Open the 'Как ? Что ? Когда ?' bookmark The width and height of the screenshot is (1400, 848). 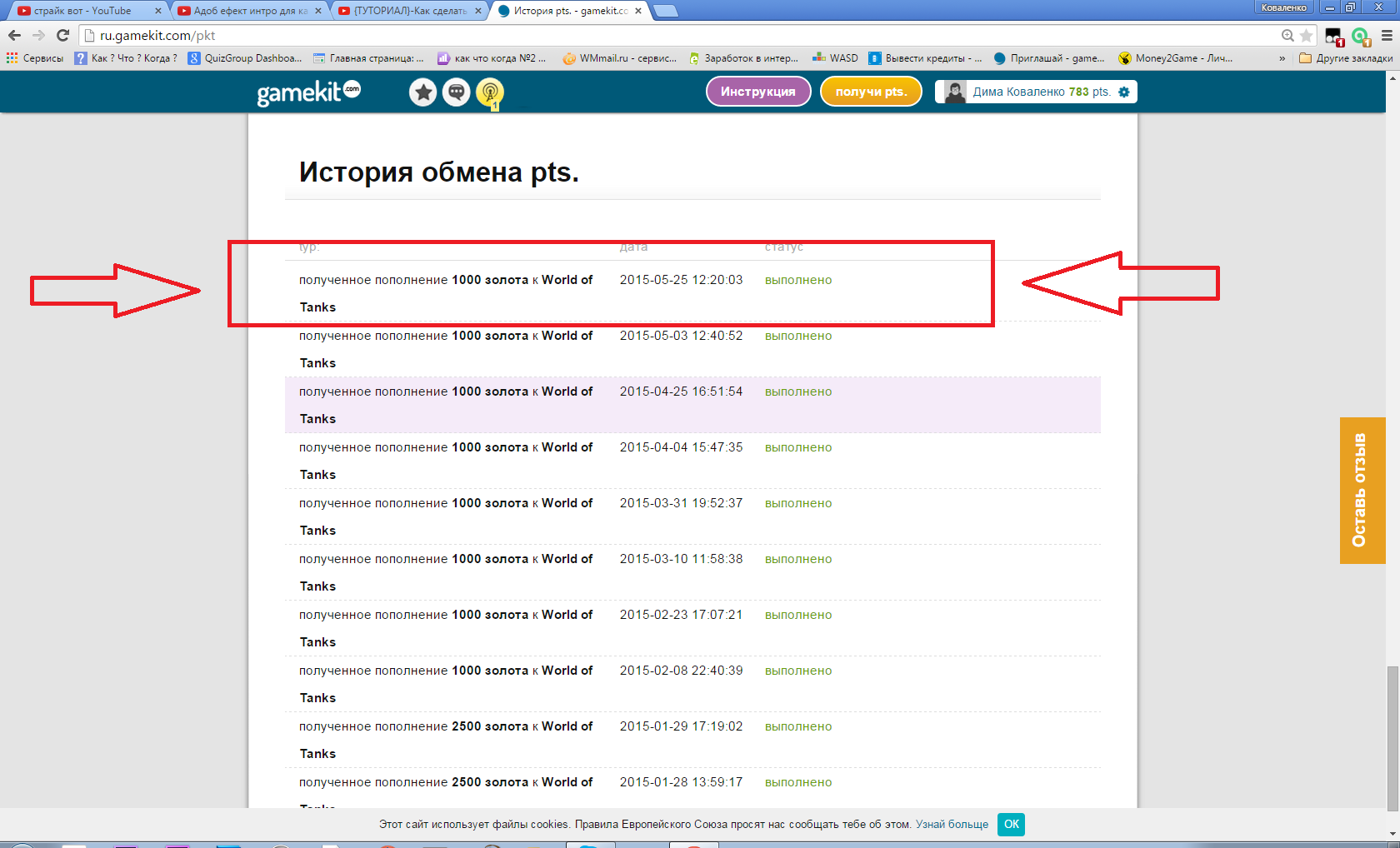(126, 58)
